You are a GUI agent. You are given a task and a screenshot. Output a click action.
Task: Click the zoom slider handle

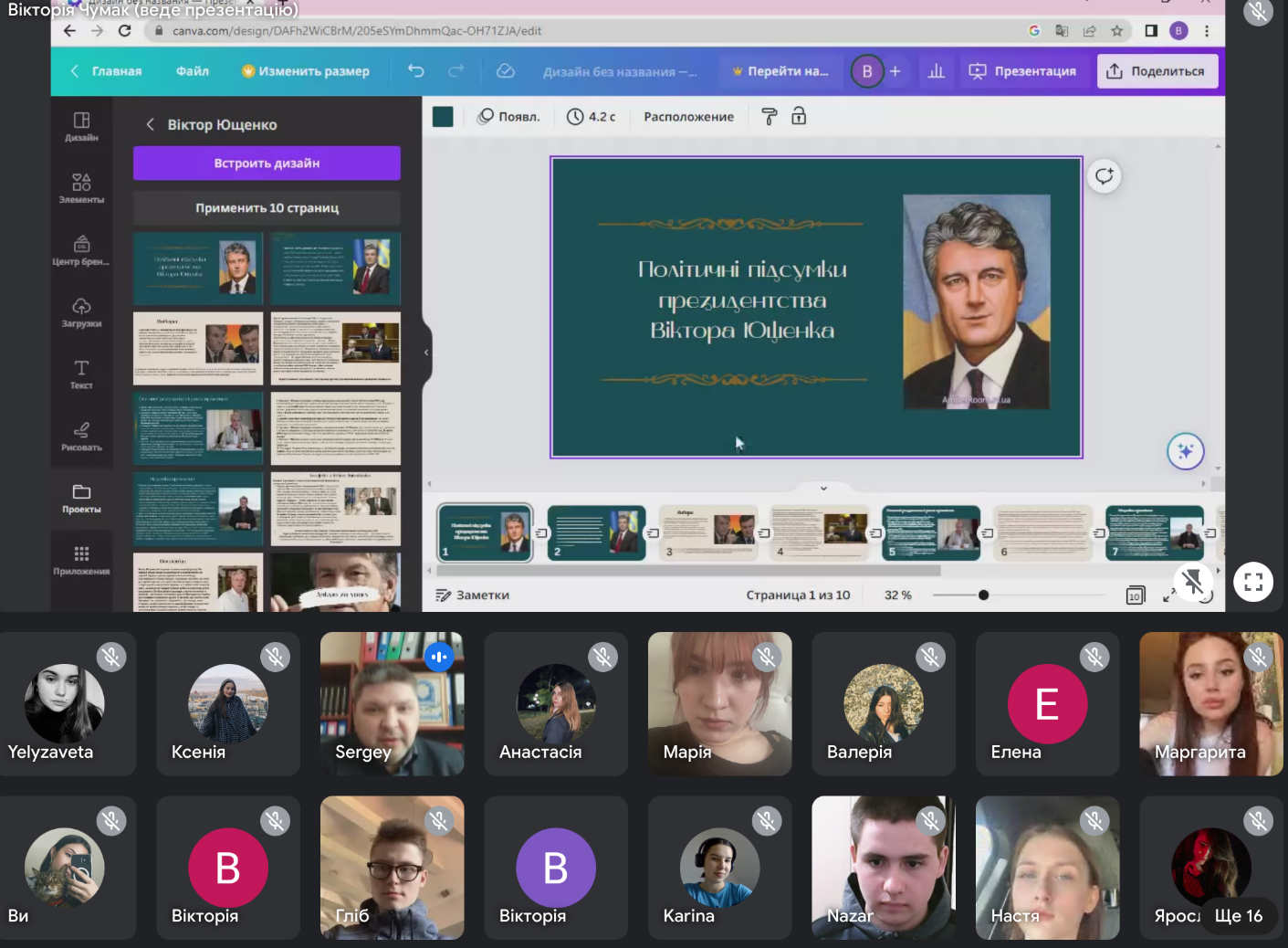click(x=983, y=595)
